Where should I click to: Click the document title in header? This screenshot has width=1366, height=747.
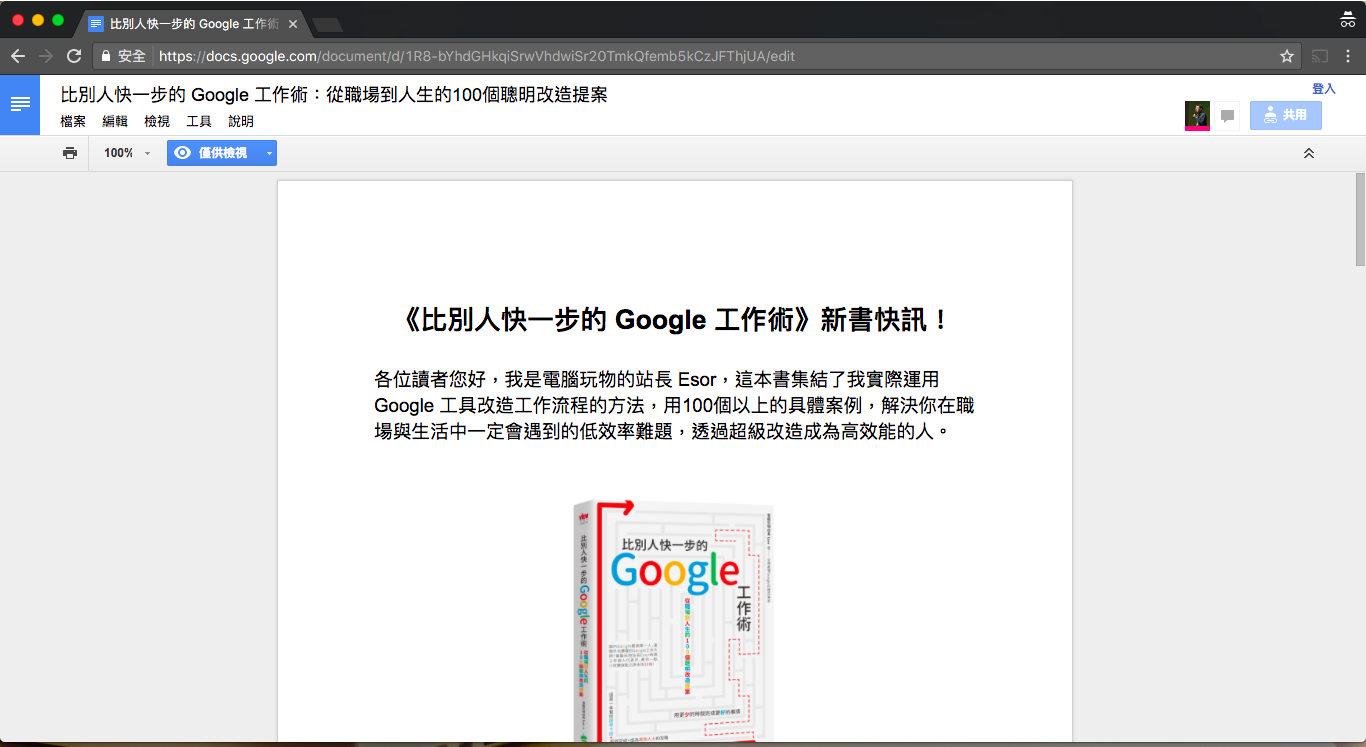pyautogui.click(x=334, y=95)
